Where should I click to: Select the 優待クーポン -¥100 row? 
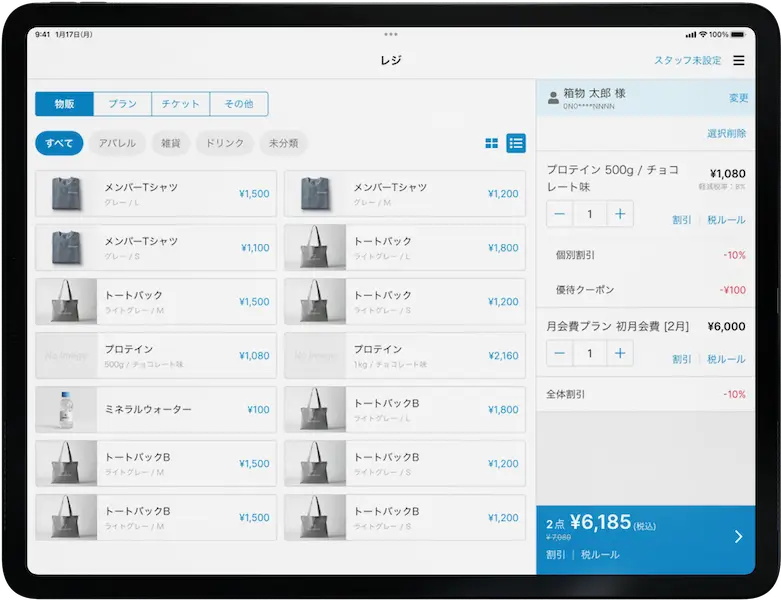(x=646, y=290)
